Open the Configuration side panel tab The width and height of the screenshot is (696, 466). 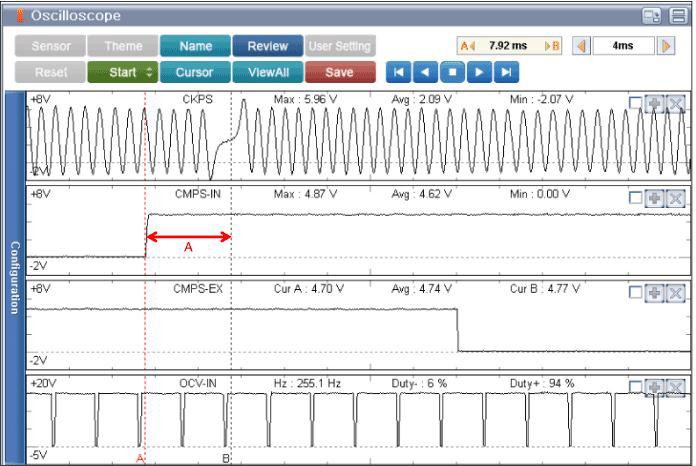[x=15, y=278]
